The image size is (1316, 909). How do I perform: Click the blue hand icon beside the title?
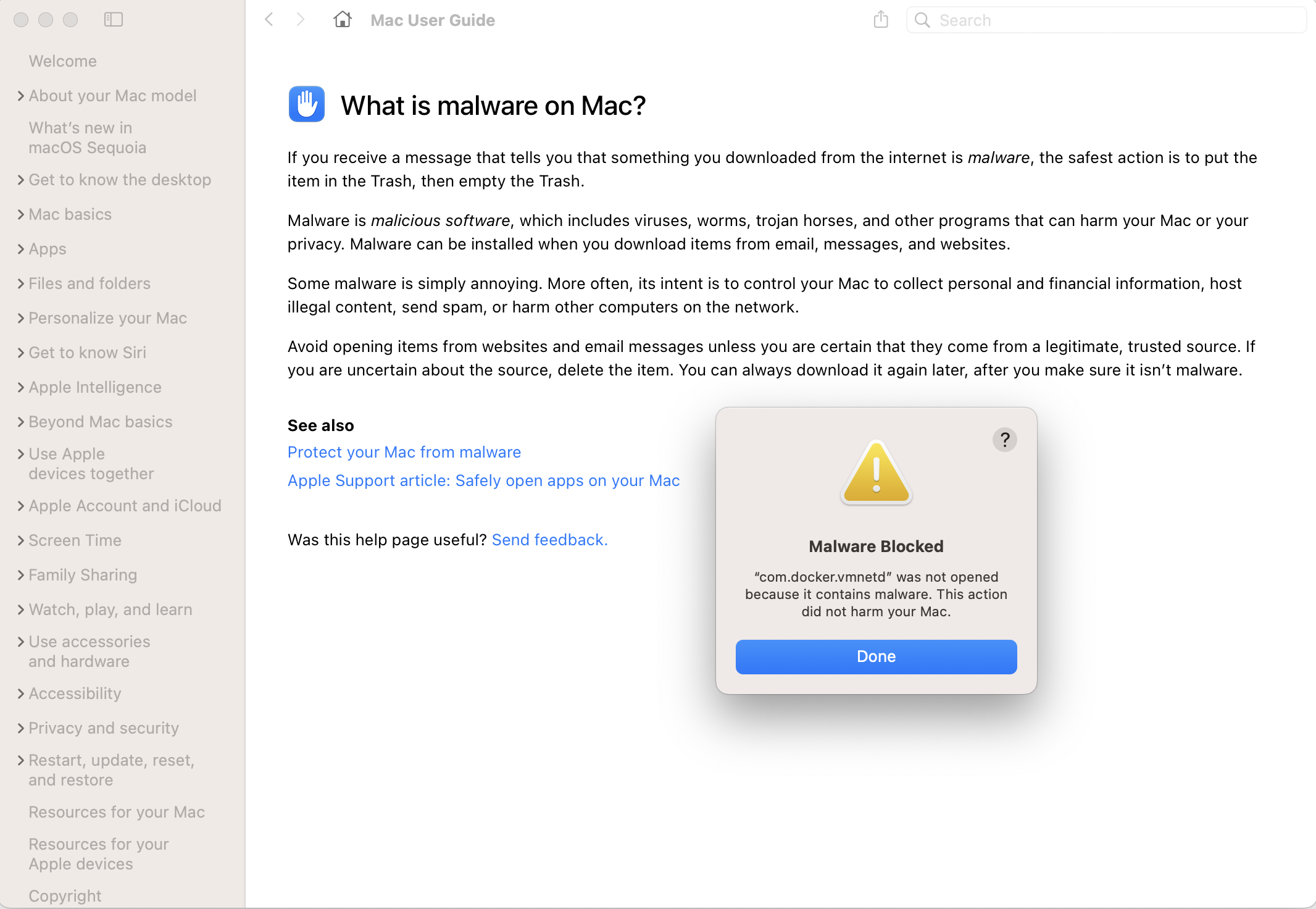(307, 104)
